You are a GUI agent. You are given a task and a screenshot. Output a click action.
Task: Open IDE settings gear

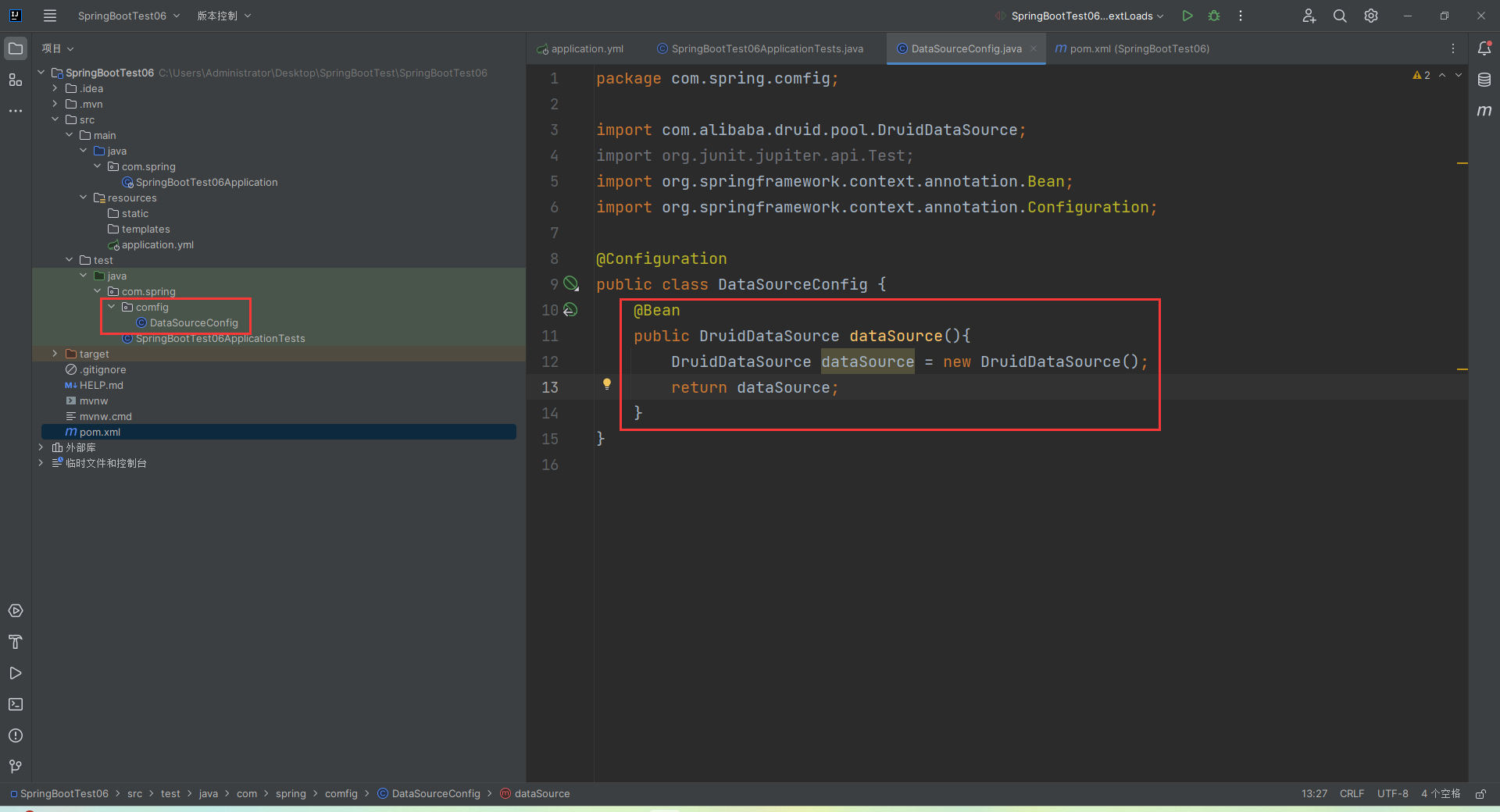click(1371, 16)
